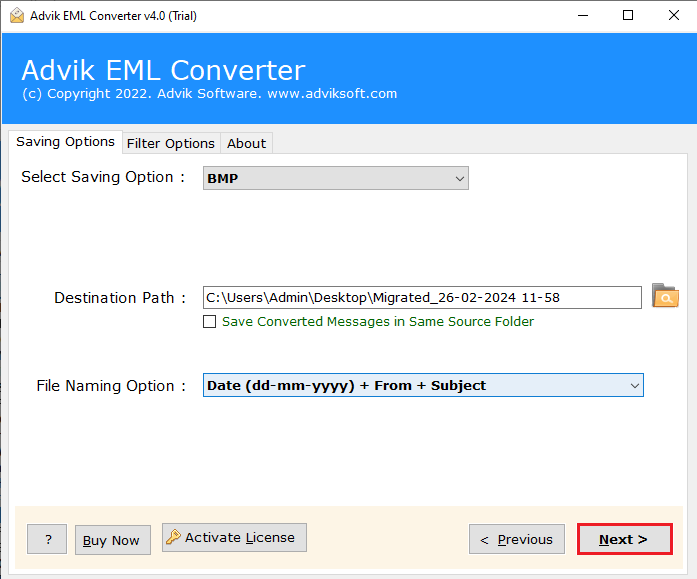Go back with the < Previous button
The image size is (697, 579).
(x=517, y=539)
